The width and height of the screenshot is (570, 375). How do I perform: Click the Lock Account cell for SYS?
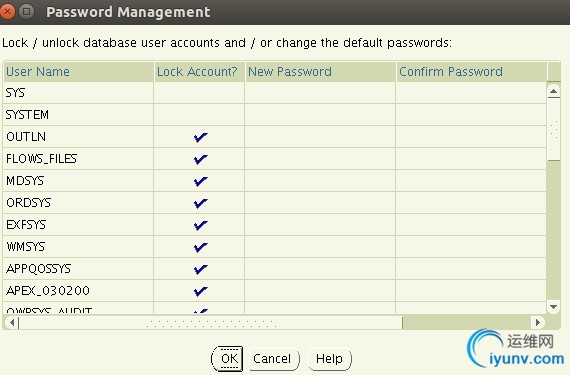pyautogui.click(x=199, y=93)
